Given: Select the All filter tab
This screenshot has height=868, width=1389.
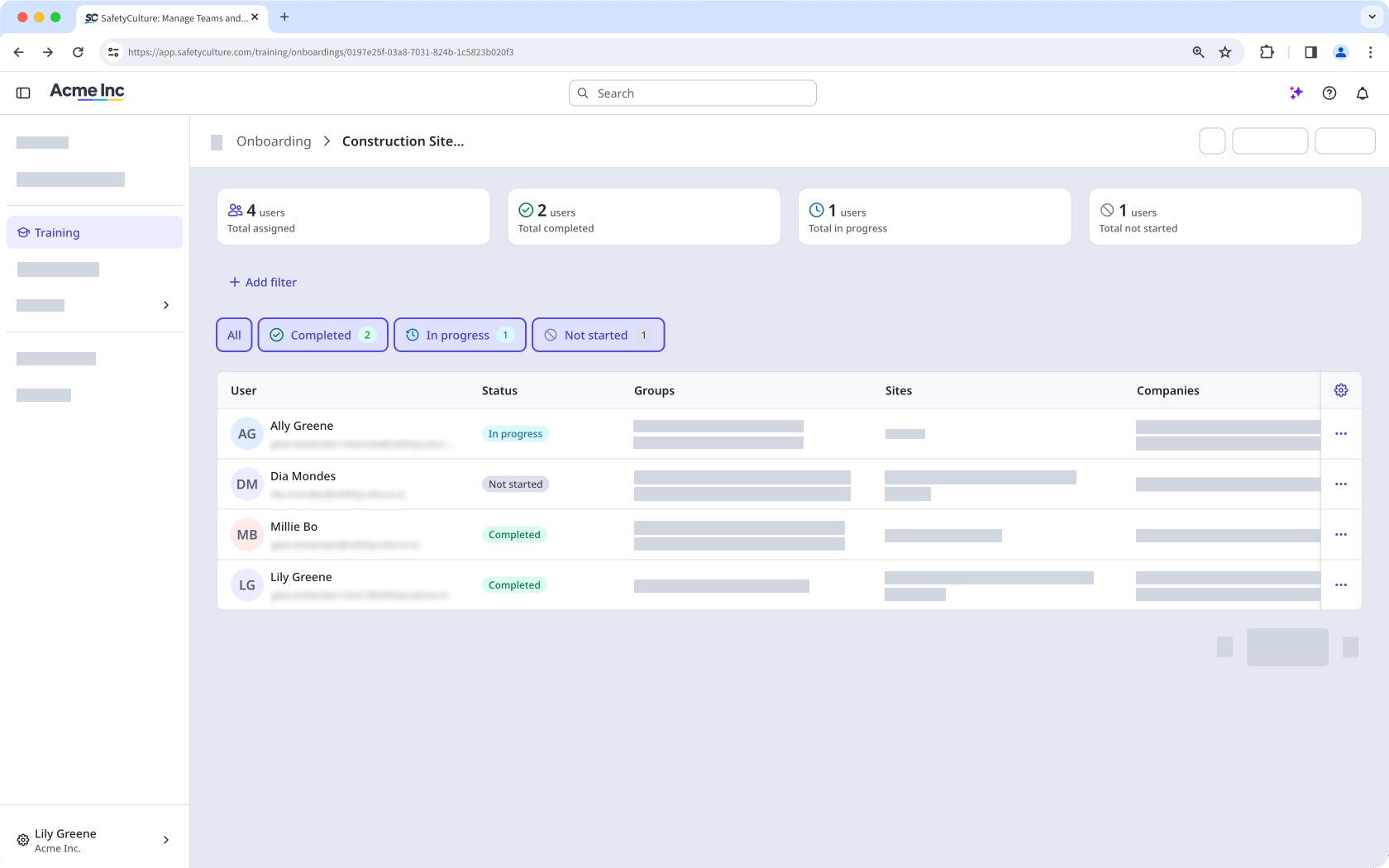Looking at the screenshot, I should pos(234,335).
